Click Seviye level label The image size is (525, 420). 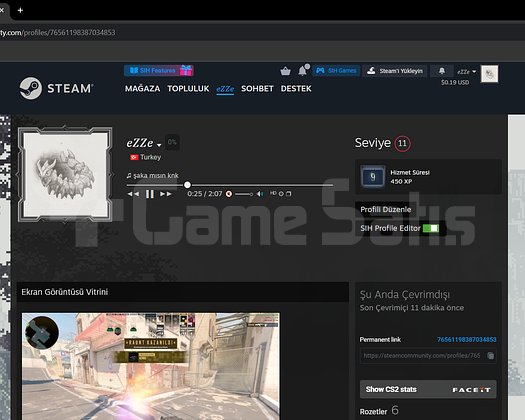click(x=373, y=143)
